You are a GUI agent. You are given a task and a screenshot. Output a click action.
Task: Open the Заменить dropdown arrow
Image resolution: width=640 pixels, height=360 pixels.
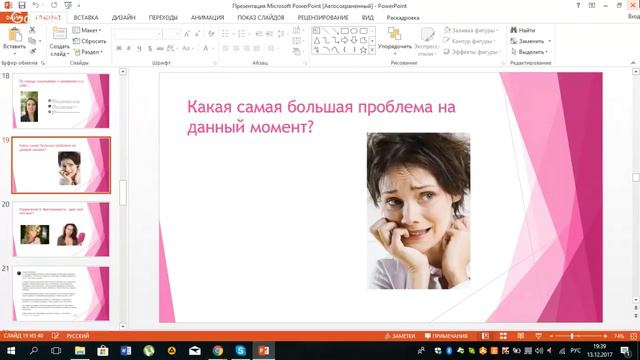coord(550,41)
